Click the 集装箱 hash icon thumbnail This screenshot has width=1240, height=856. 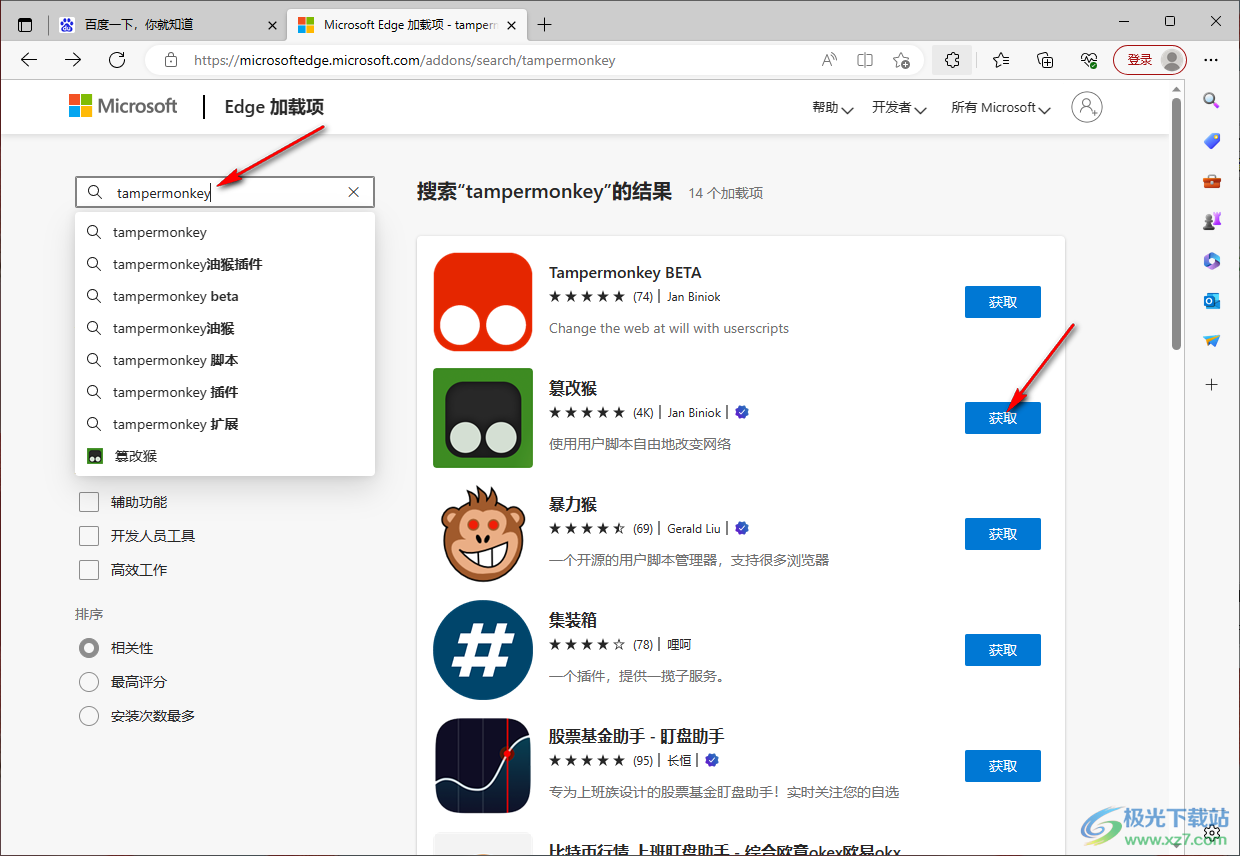coord(483,650)
